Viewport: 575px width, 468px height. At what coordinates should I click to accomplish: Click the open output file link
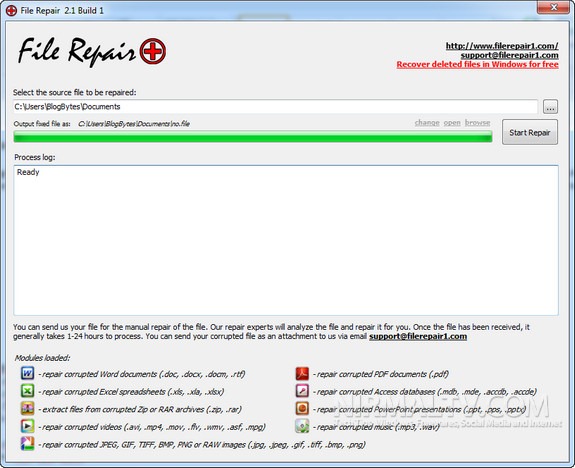(x=452, y=123)
